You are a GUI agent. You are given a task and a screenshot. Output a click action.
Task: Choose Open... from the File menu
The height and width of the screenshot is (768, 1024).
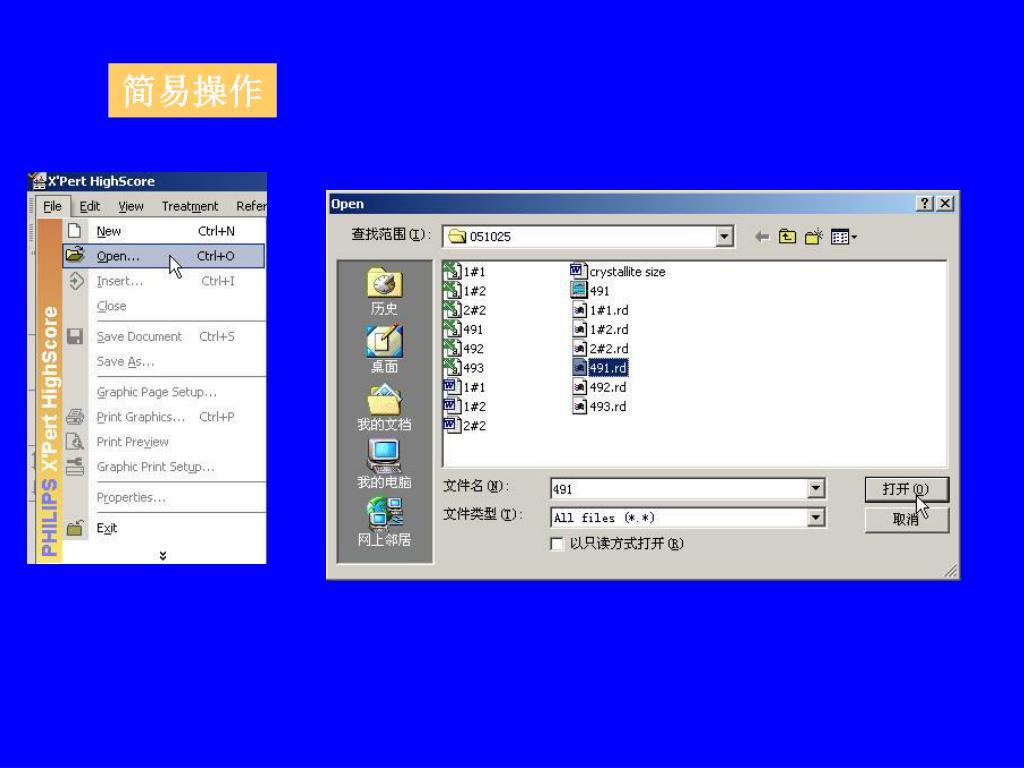pyautogui.click(x=165, y=255)
